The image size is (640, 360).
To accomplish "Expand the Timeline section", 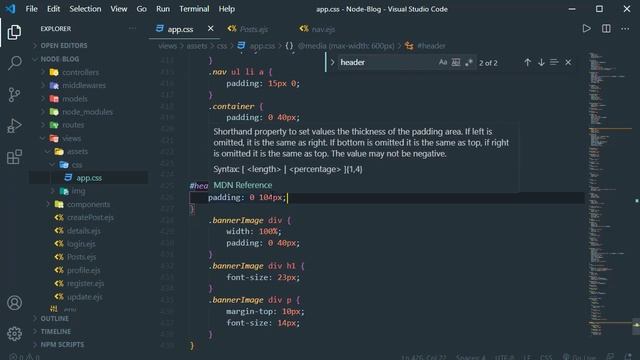I will pos(56,332).
